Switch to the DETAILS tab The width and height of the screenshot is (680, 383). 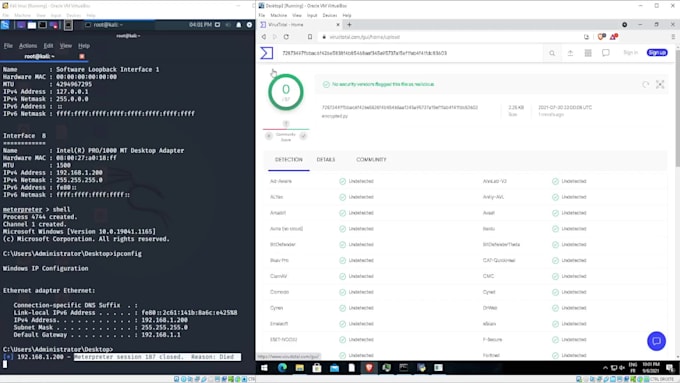(x=326, y=160)
